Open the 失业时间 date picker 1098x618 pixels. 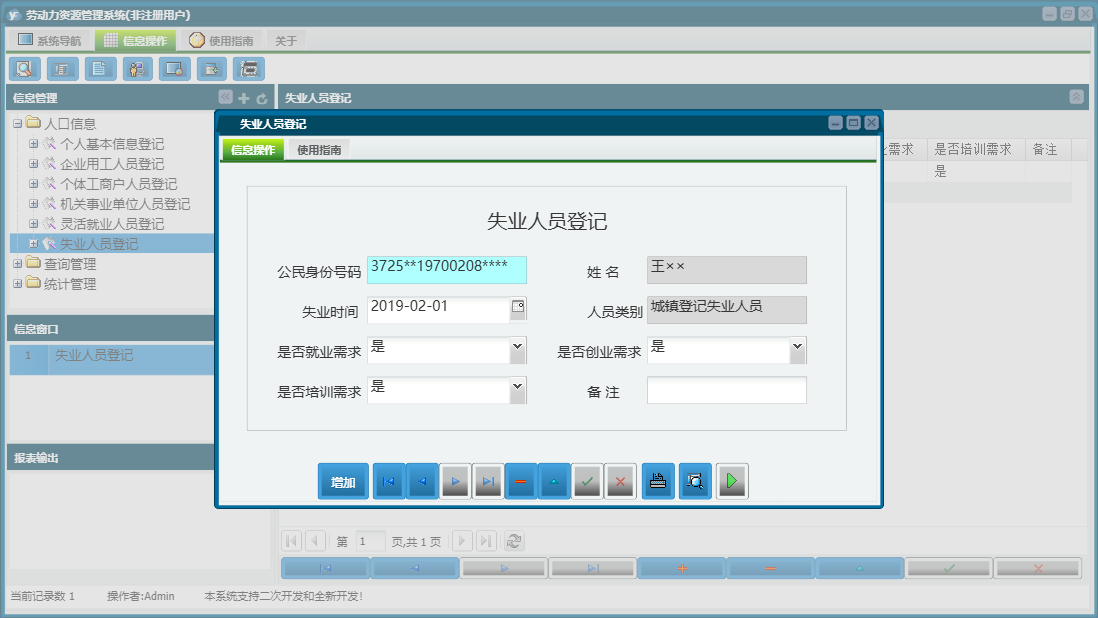point(517,309)
